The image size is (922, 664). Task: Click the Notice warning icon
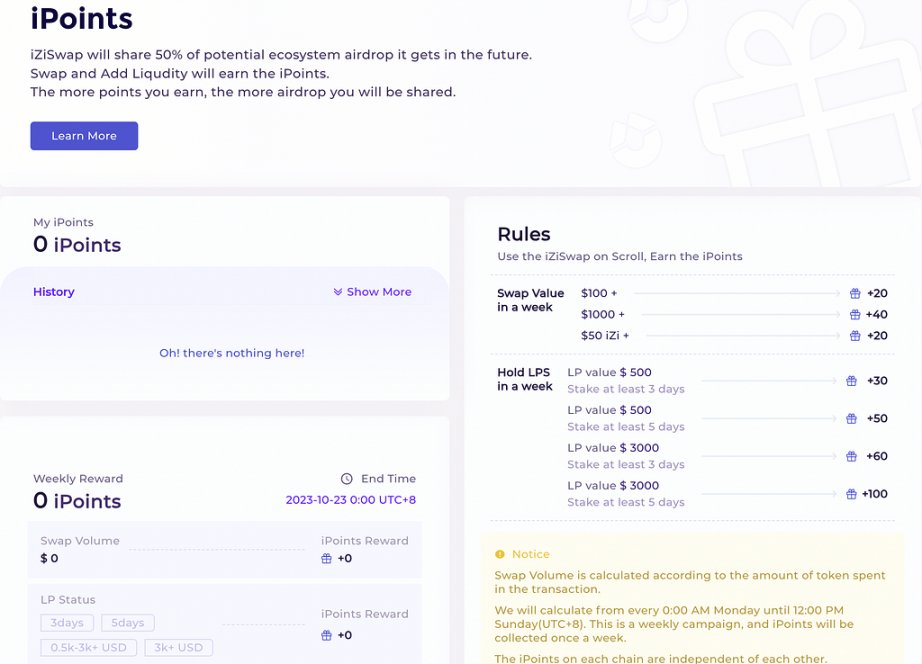tap(500, 554)
